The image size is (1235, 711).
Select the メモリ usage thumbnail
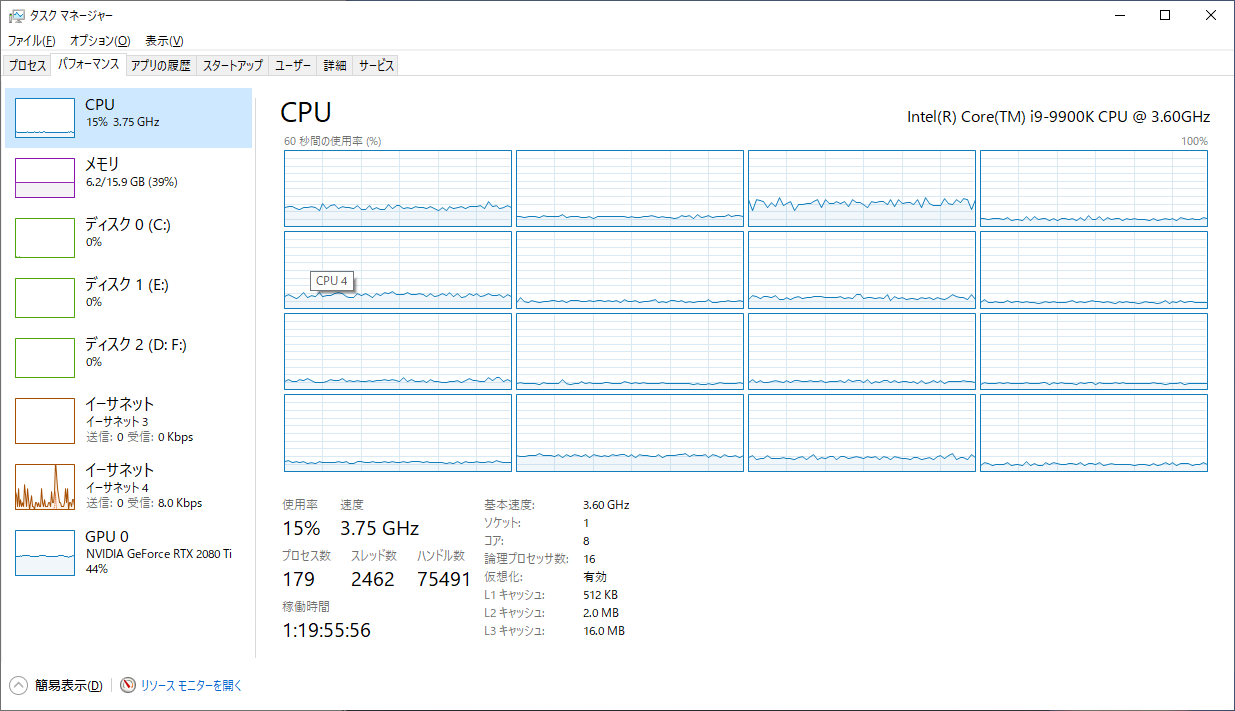click(x=45, y=178)
